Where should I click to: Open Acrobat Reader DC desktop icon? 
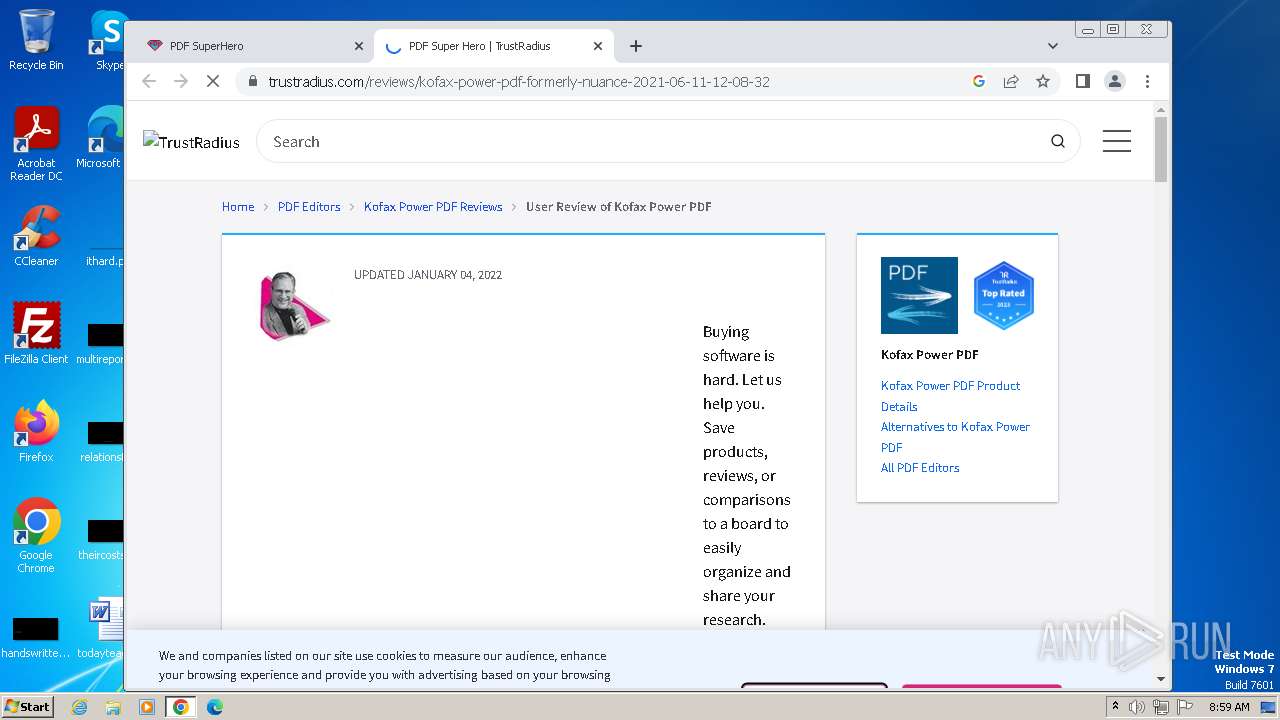36,144
